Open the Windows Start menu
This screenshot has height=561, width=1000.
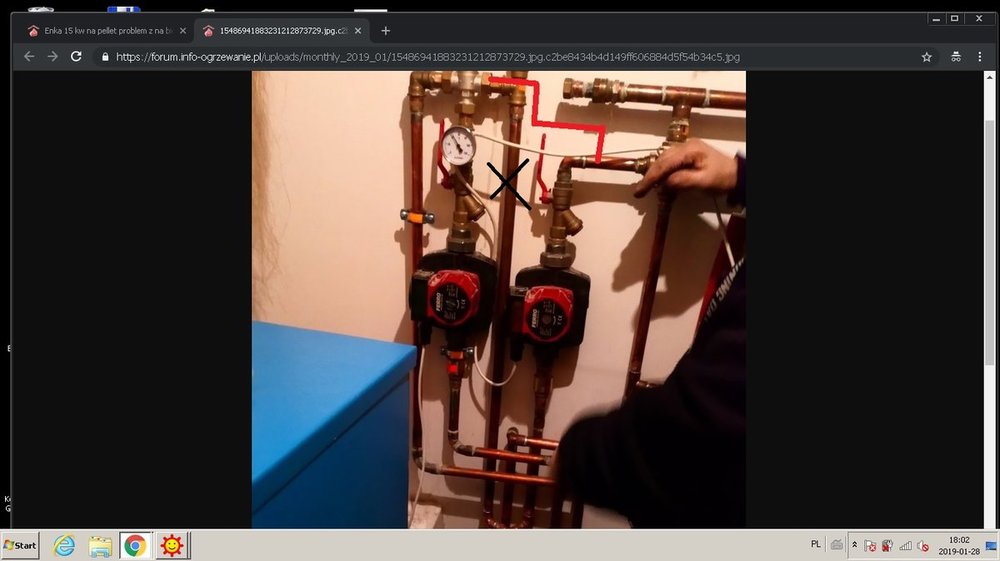(20, 546)
